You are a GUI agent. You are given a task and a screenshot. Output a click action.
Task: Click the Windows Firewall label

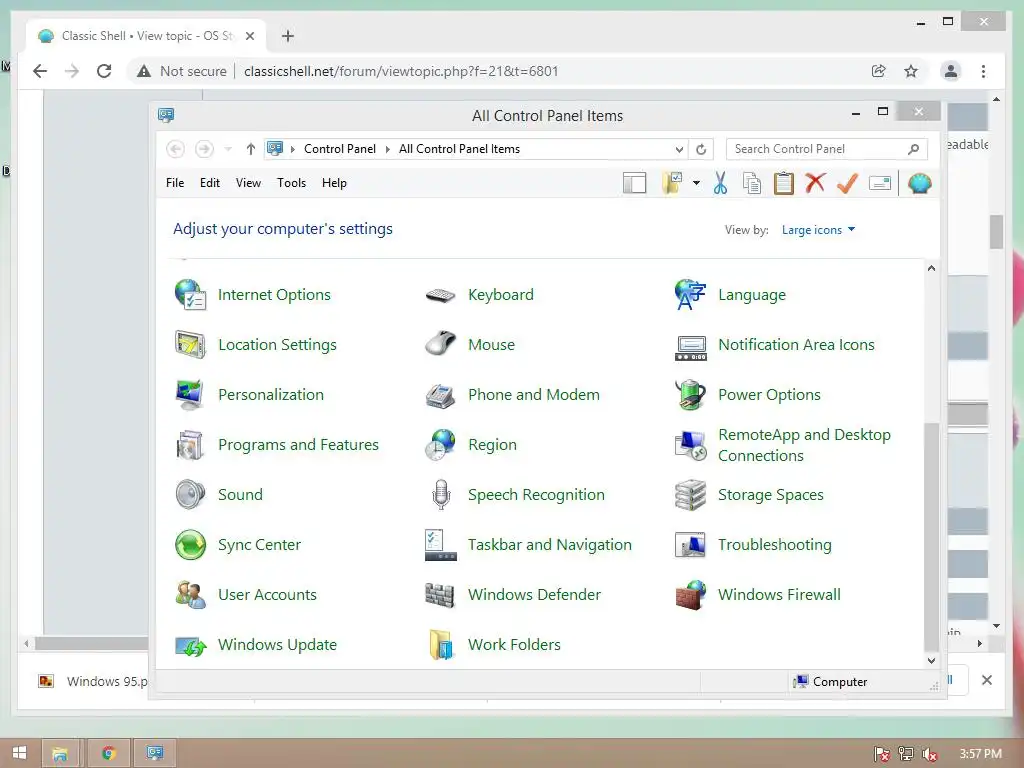pyautogui.click(x=779, y=595)
